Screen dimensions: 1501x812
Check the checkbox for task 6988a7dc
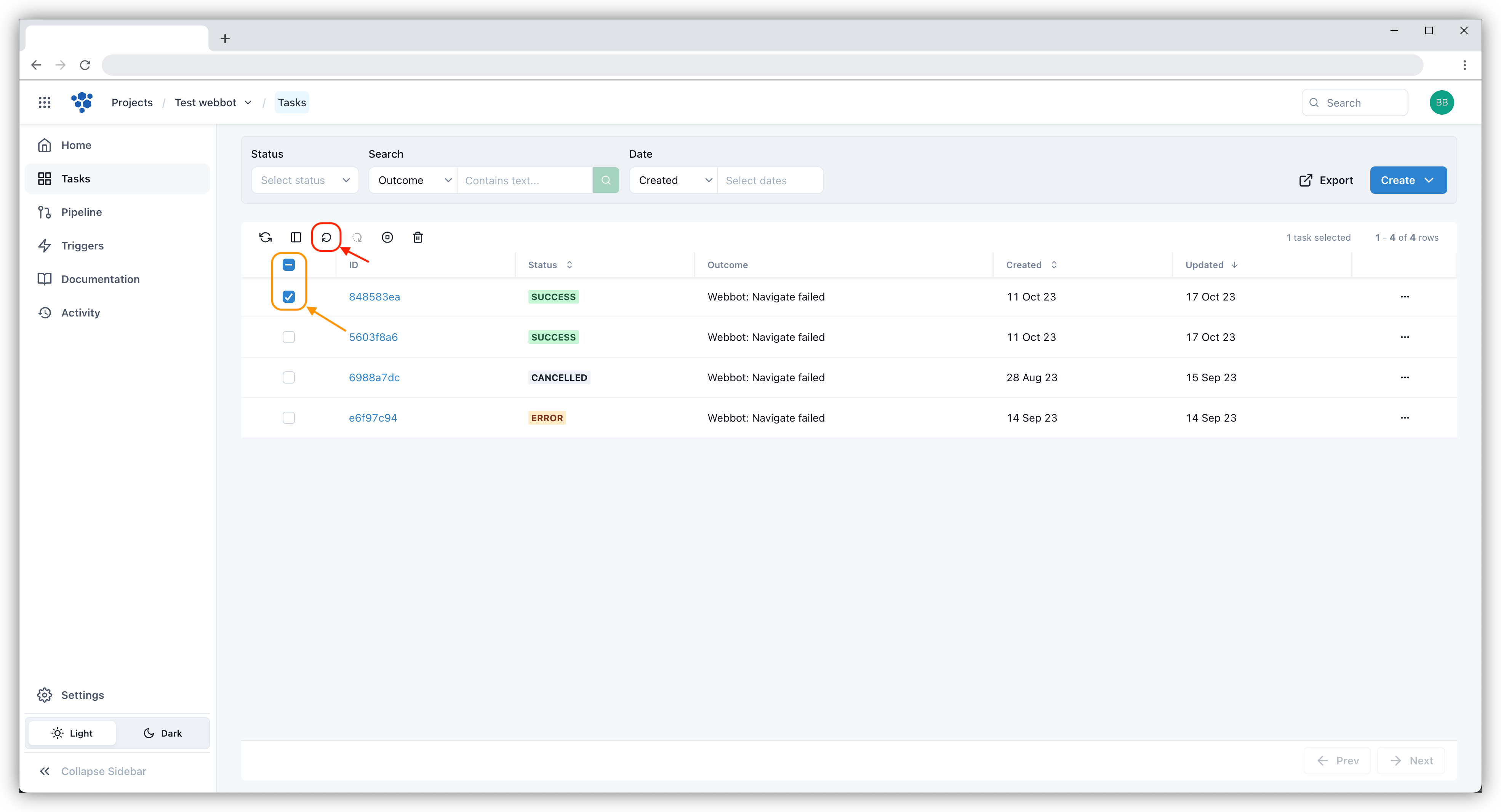pyautogui.click(x=288, y=377)
